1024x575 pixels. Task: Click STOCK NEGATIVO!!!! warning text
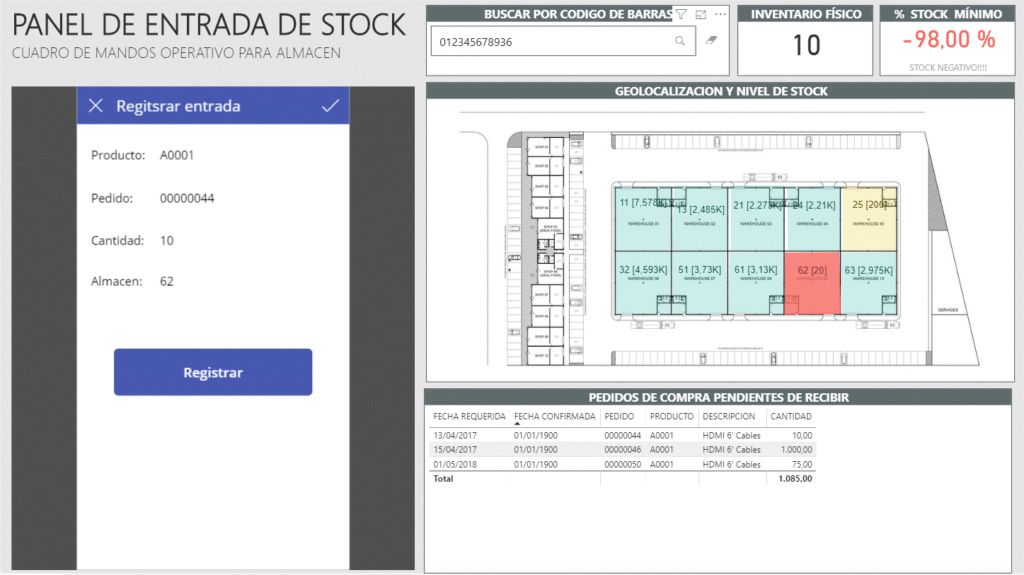click(x=948, y=67)
